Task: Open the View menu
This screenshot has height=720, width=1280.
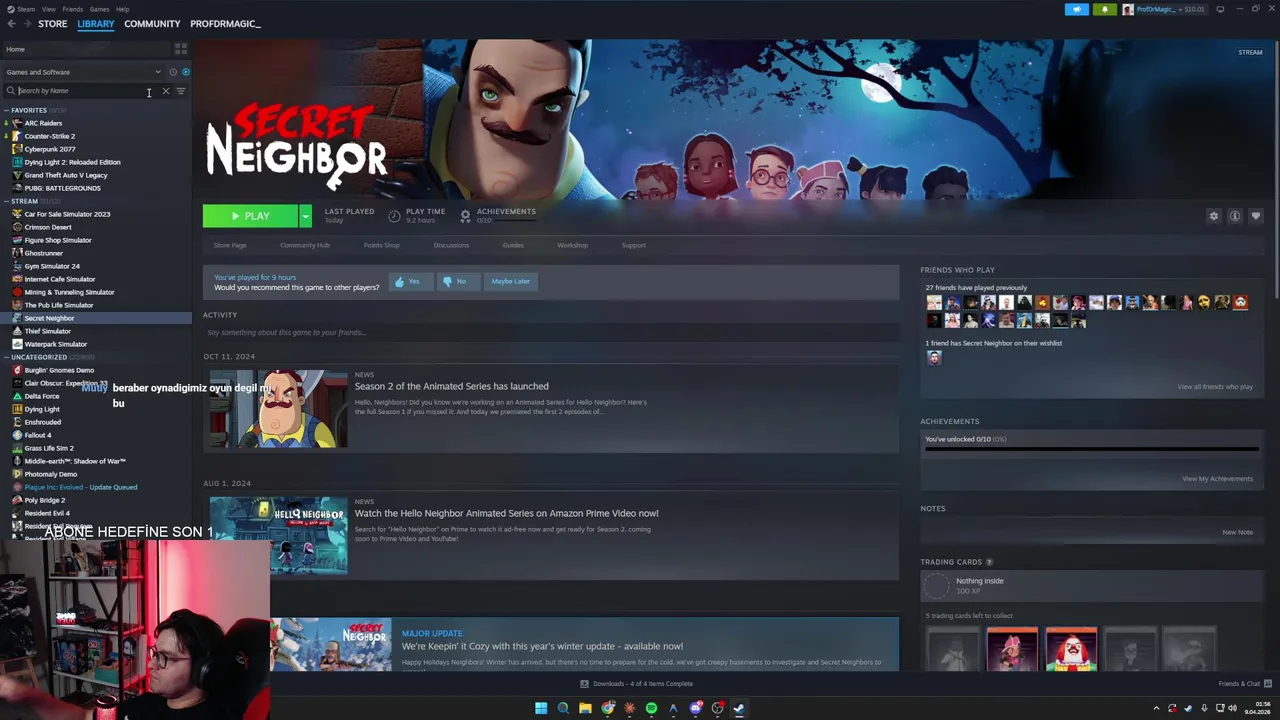Action: click(x=48, y=9)
